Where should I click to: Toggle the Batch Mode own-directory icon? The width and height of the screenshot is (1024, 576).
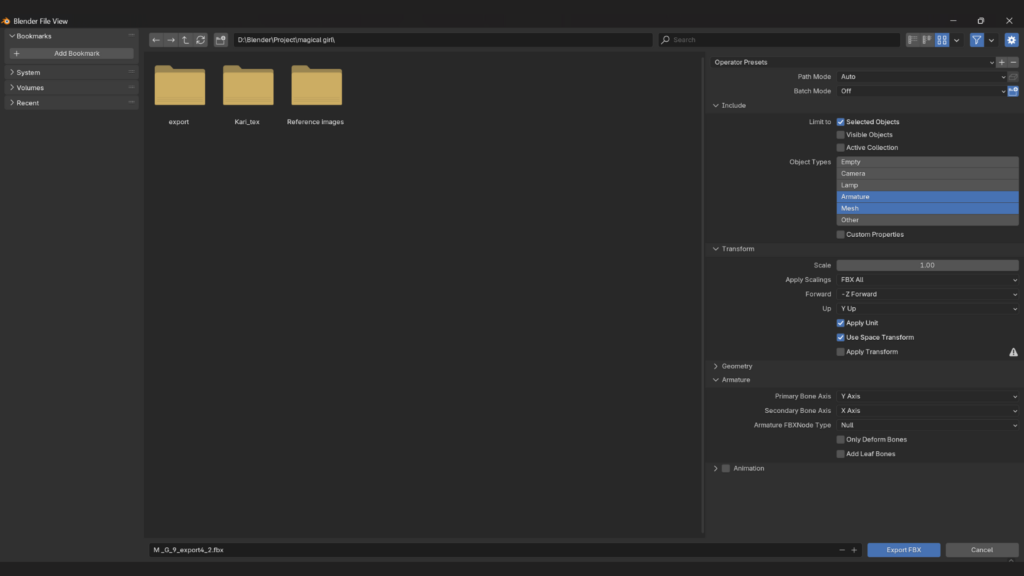pyautogui.click(x=1013, y=91)
